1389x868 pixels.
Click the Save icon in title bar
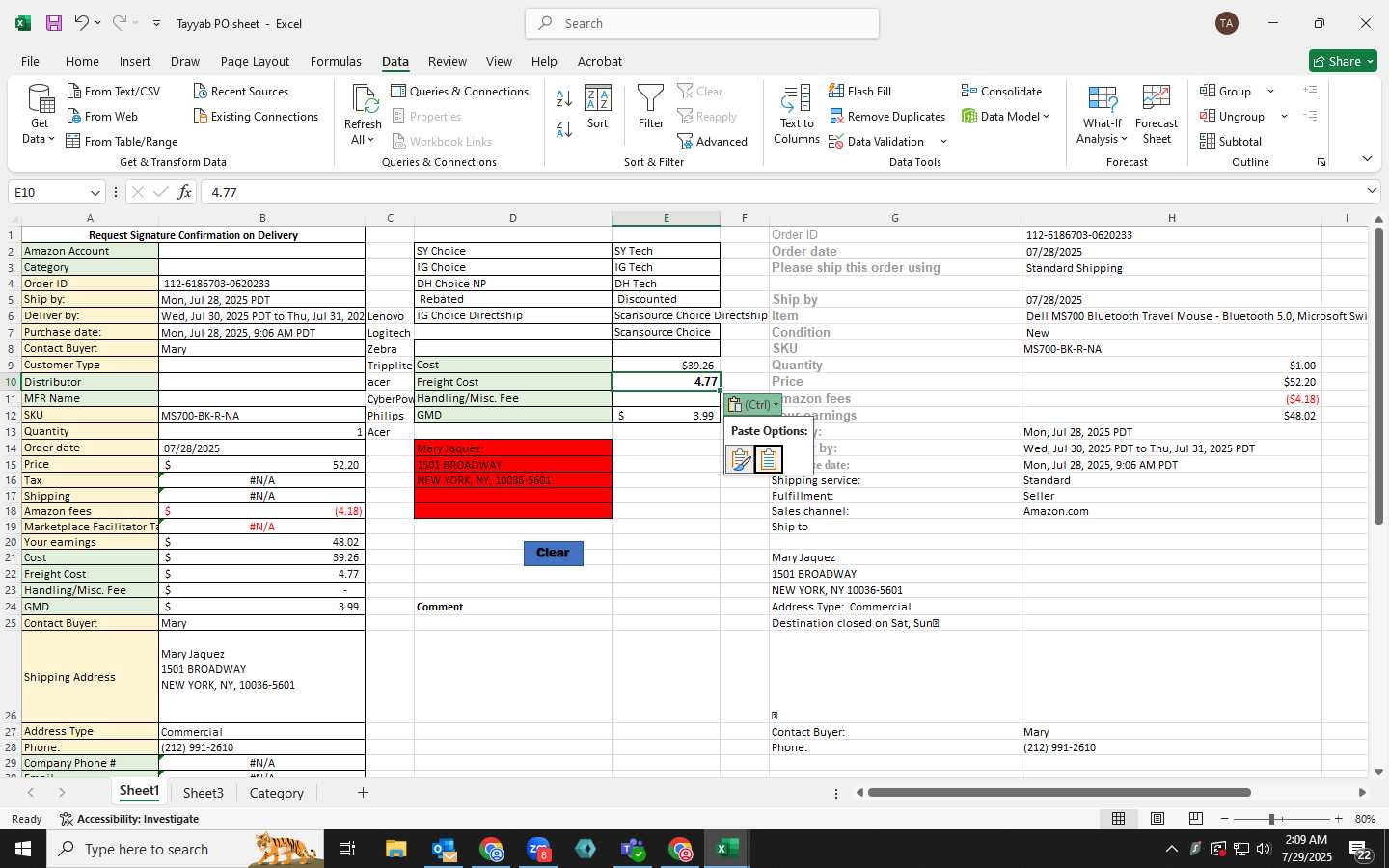(x=54, y=23)
